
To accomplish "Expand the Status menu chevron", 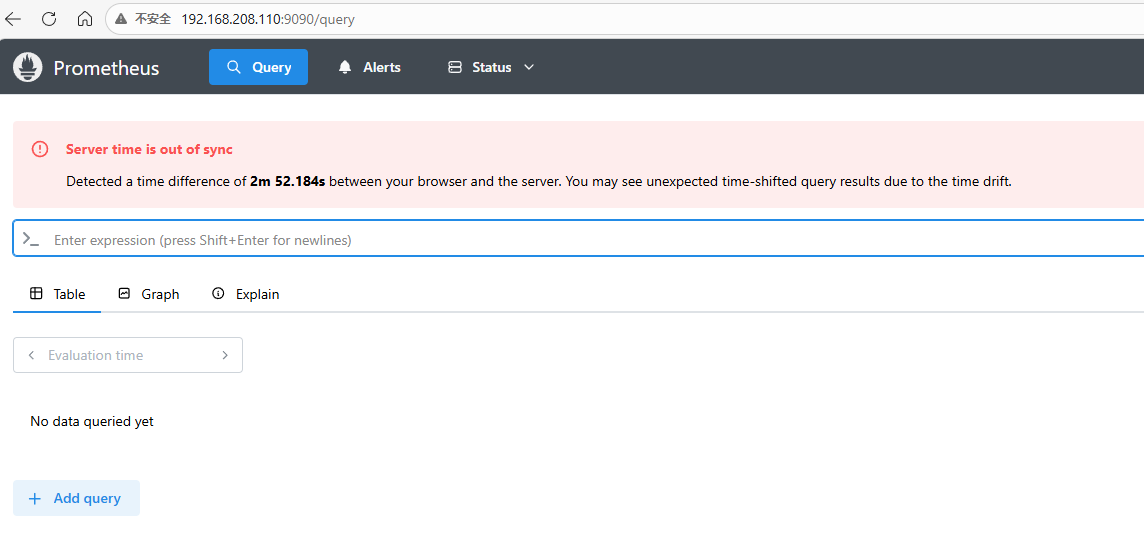I will coord(530,67).
